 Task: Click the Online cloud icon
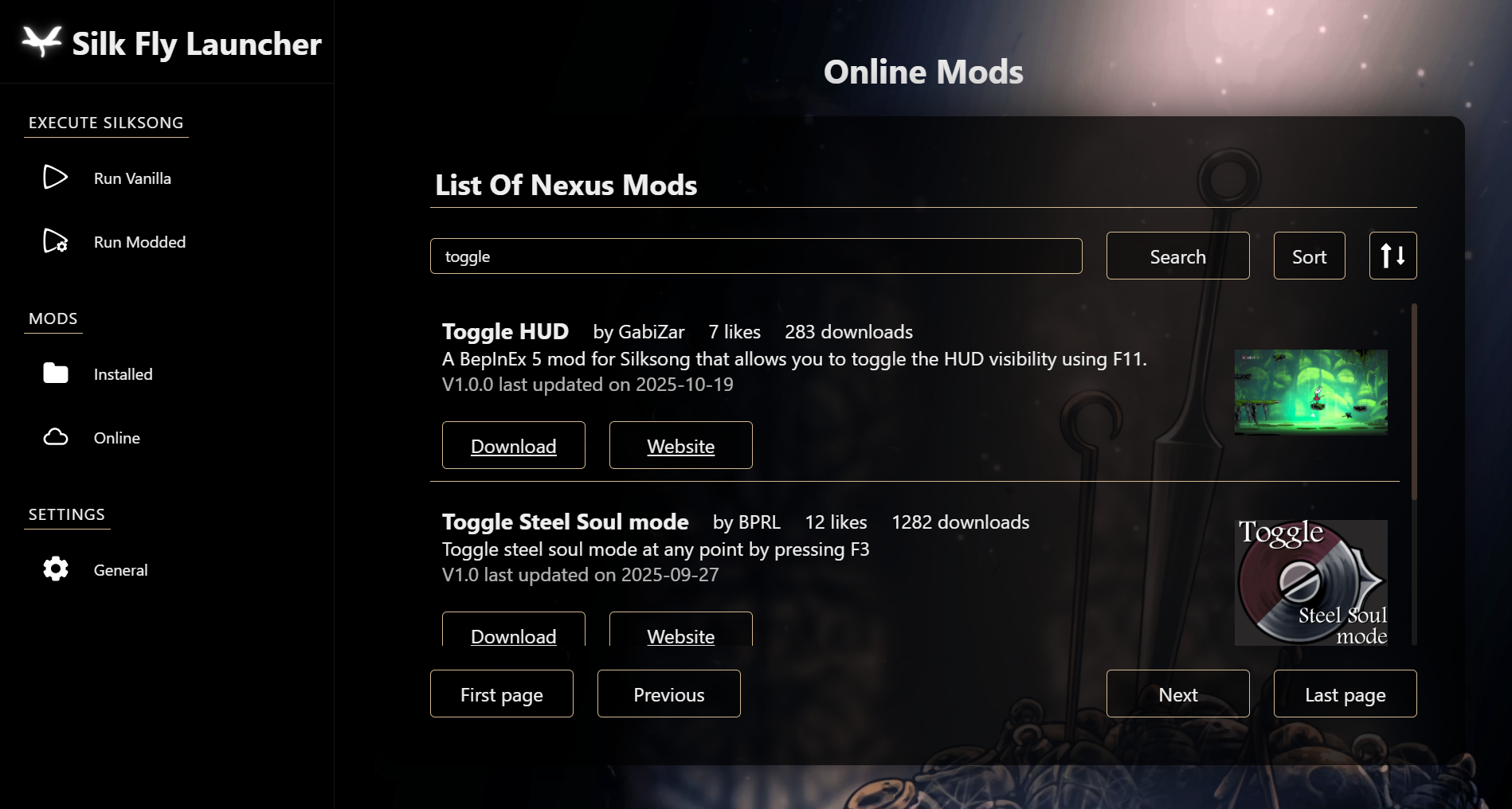point(55,437)
